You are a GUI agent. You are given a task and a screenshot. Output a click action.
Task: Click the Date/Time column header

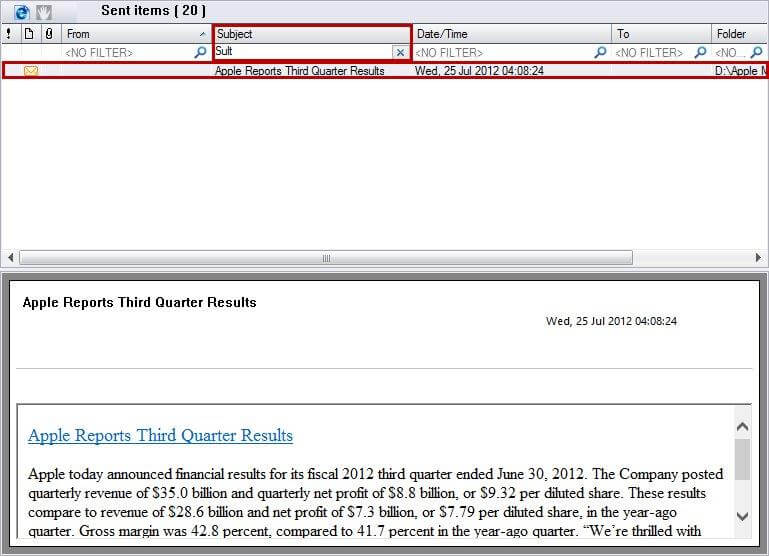(x=512, y=34)
